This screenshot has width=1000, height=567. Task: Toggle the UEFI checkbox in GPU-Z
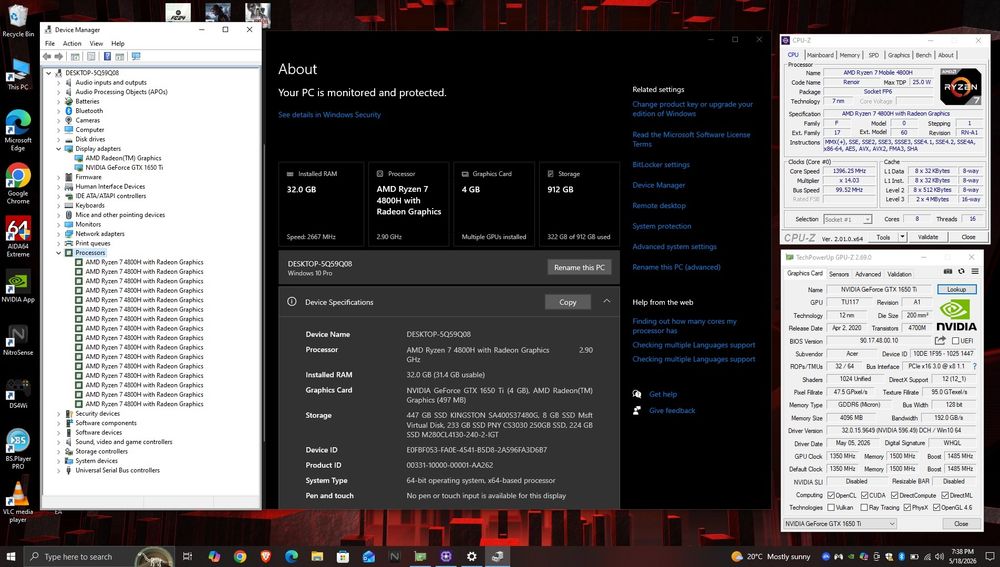[x=955, y=341]
